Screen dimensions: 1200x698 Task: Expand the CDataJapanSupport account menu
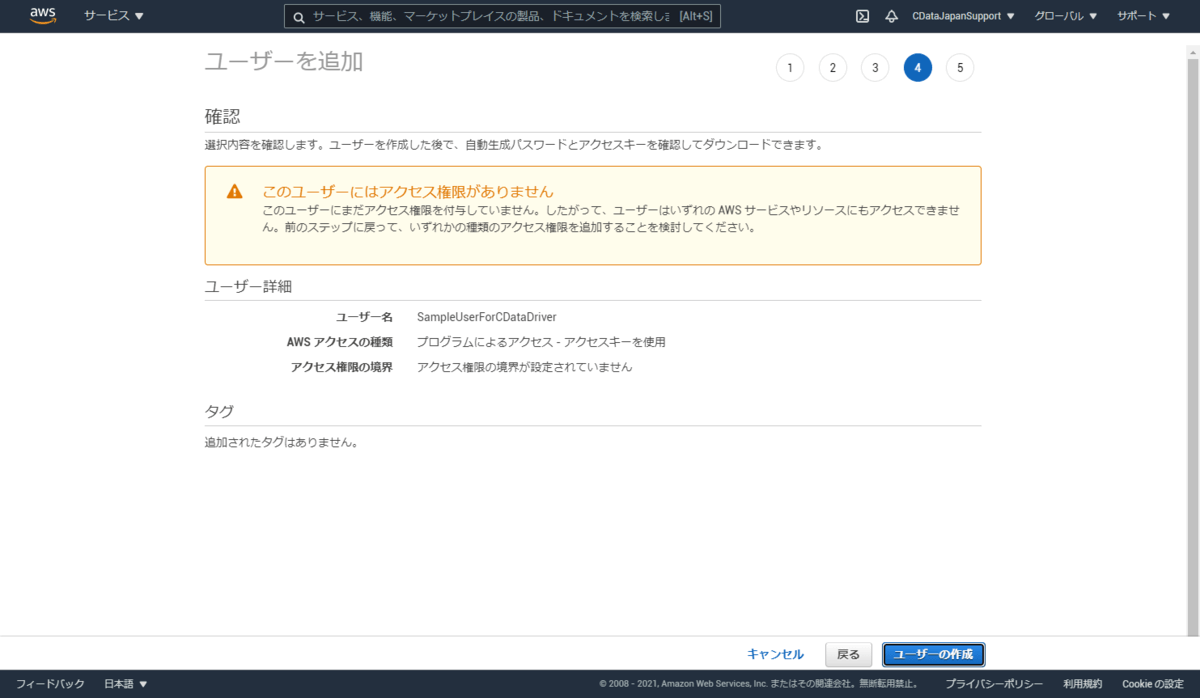(x=963, y=16)
